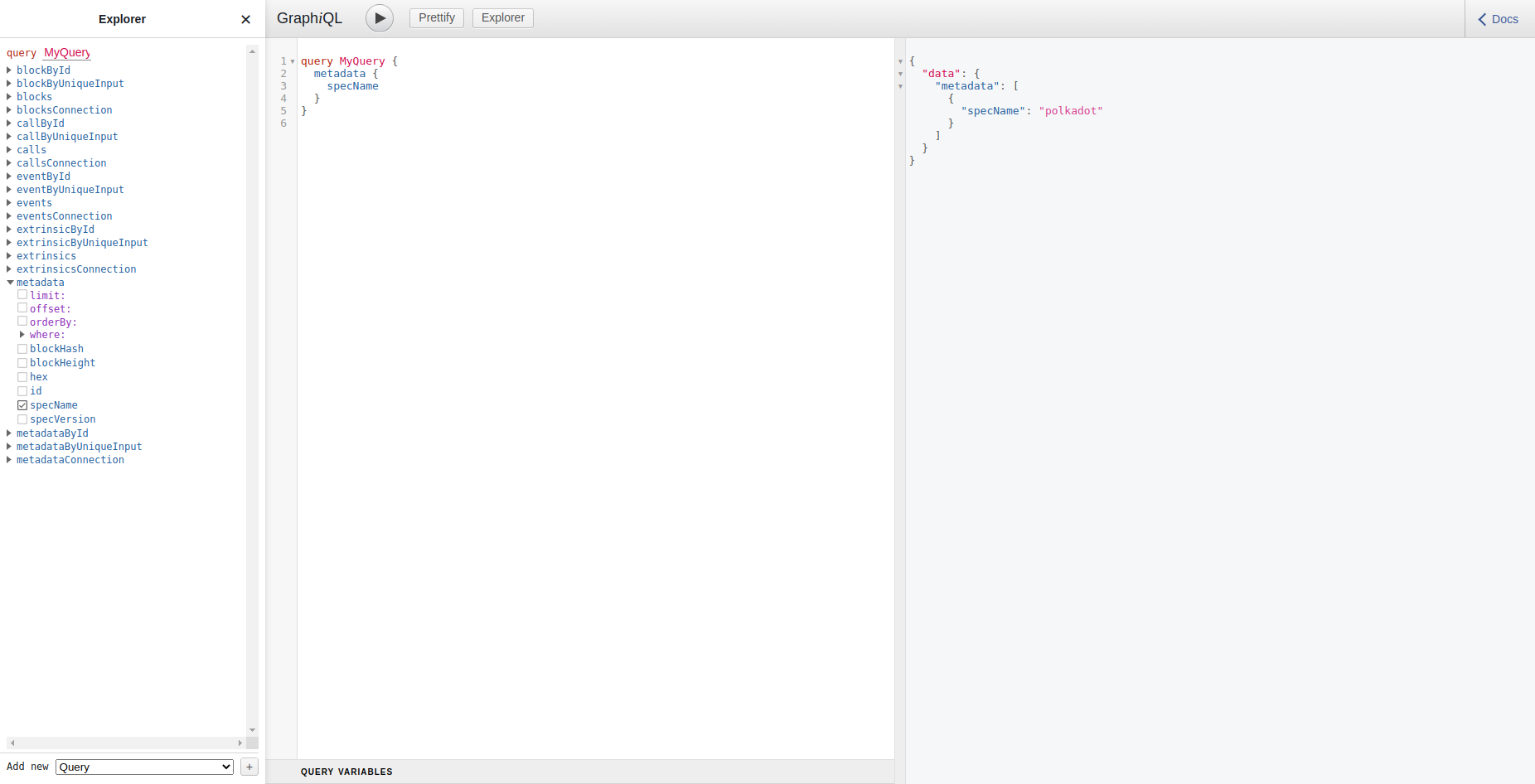This screenshot has width=1535, height=784.
Task: Enable the blockHash field checkbox
Action: tap(22, 349)
